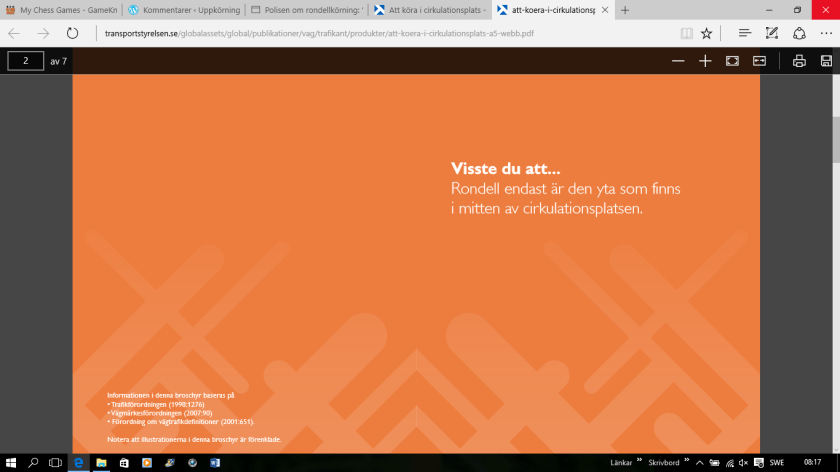Image resolution: width=840 pixels, height=472 pixels.
Task: Refresh the current page
Action: point(72,33)
